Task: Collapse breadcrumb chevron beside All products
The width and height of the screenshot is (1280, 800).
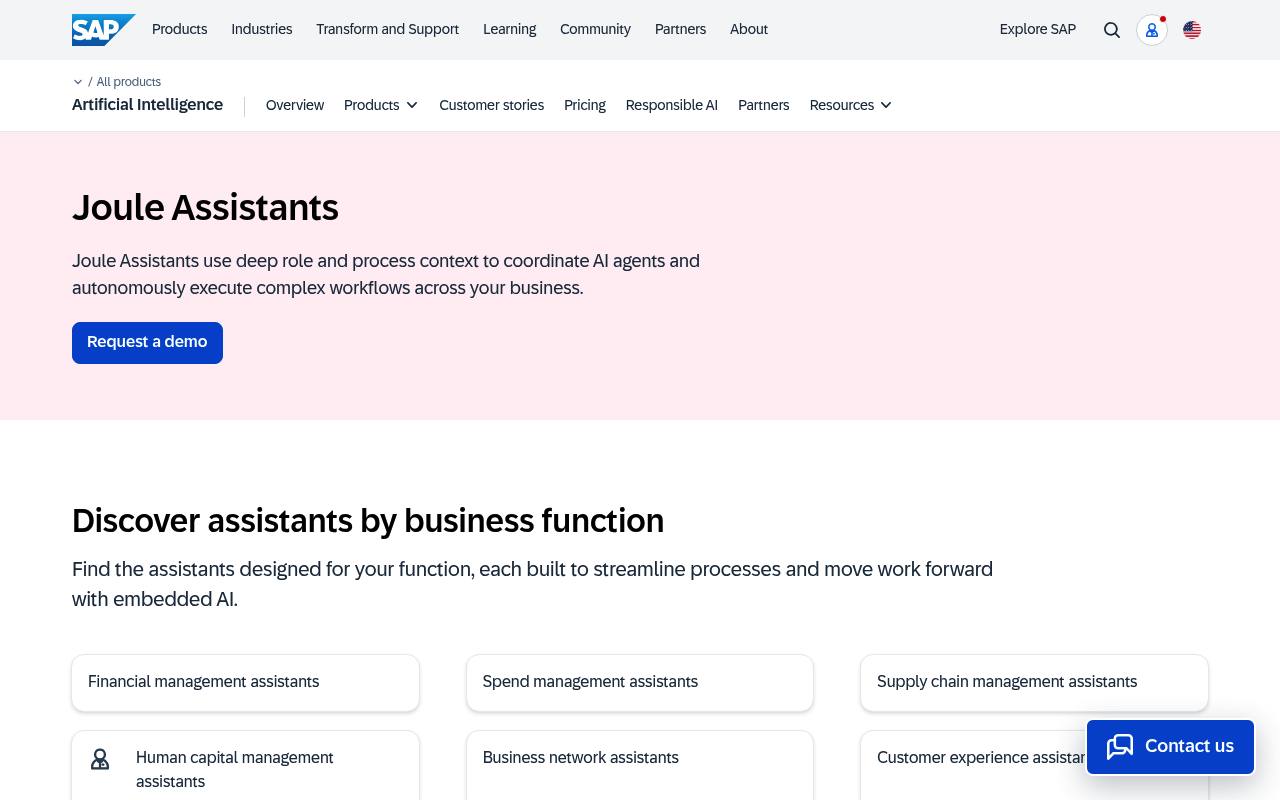Action: coord(78,82)
